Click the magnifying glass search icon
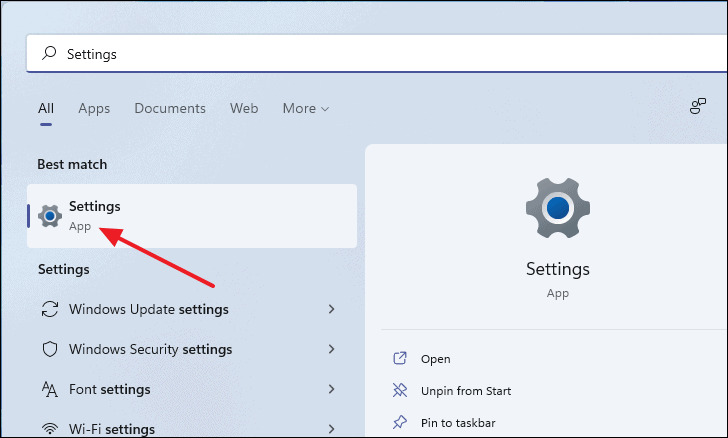Viewport: 728px width, 438px height. [x=49, y=53]
